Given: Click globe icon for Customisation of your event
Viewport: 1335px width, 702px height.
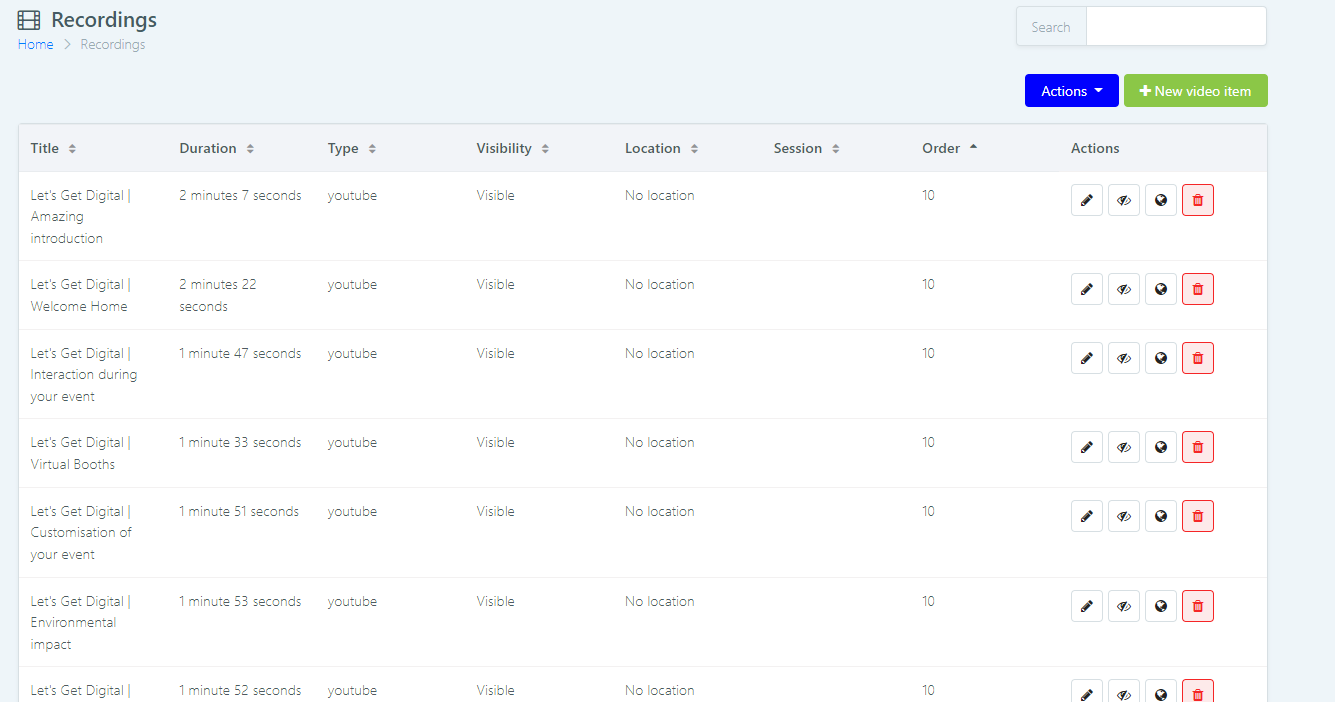Looking at the screenshot, I should (x=1161, y=516).
